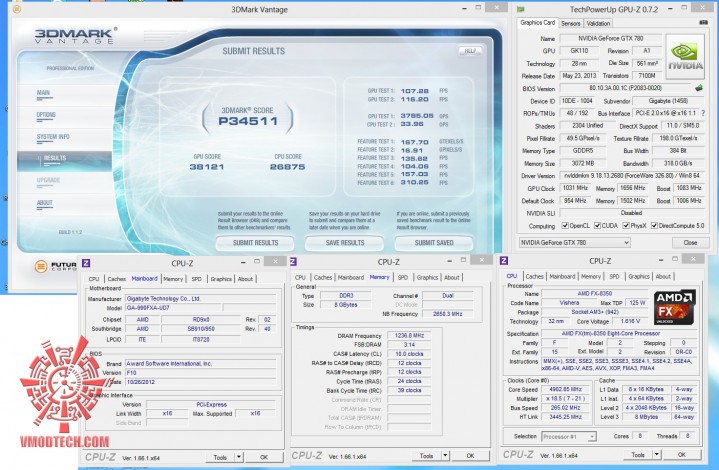This screenshot has width=719, height=470.
Task: Open the NVIDIA GeForce GTX 780 dropdown
Action: tap(575, 242)
